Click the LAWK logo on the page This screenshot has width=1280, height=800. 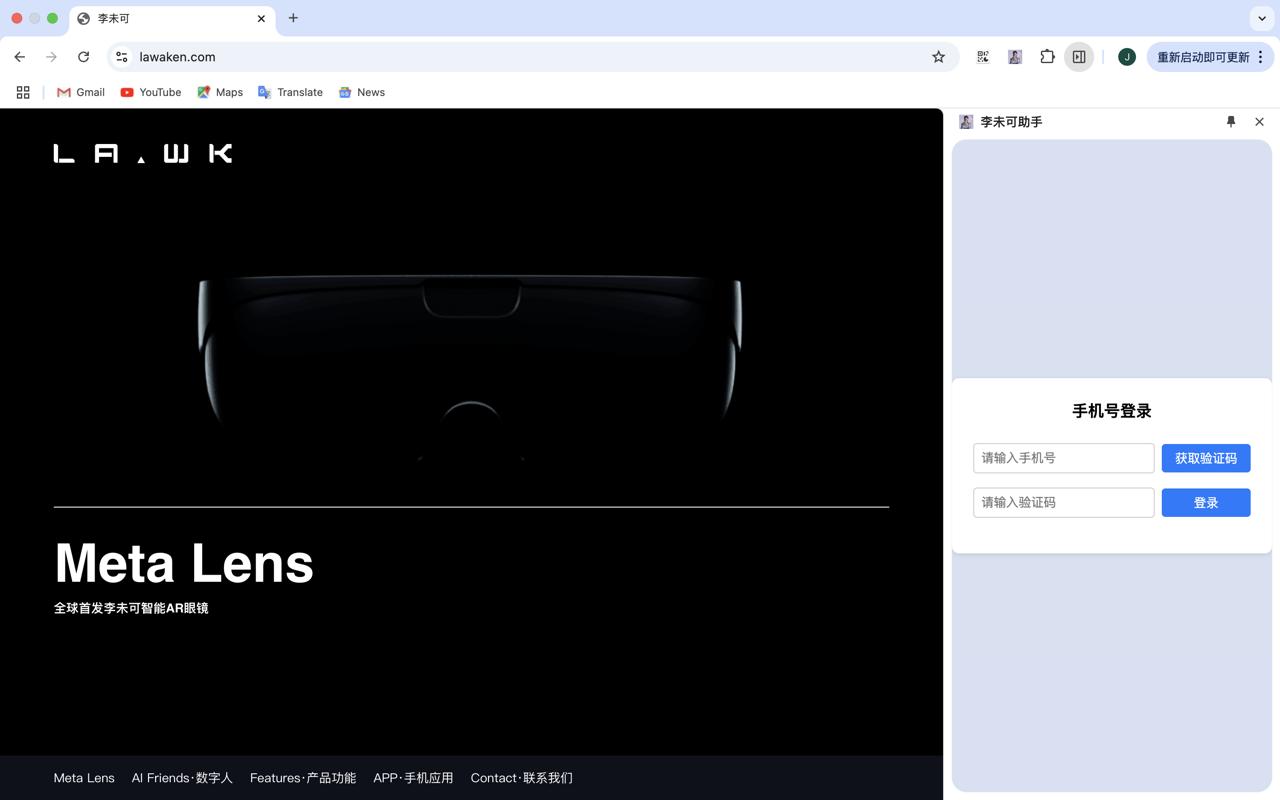pyautogui.click(x=143, y=153)
